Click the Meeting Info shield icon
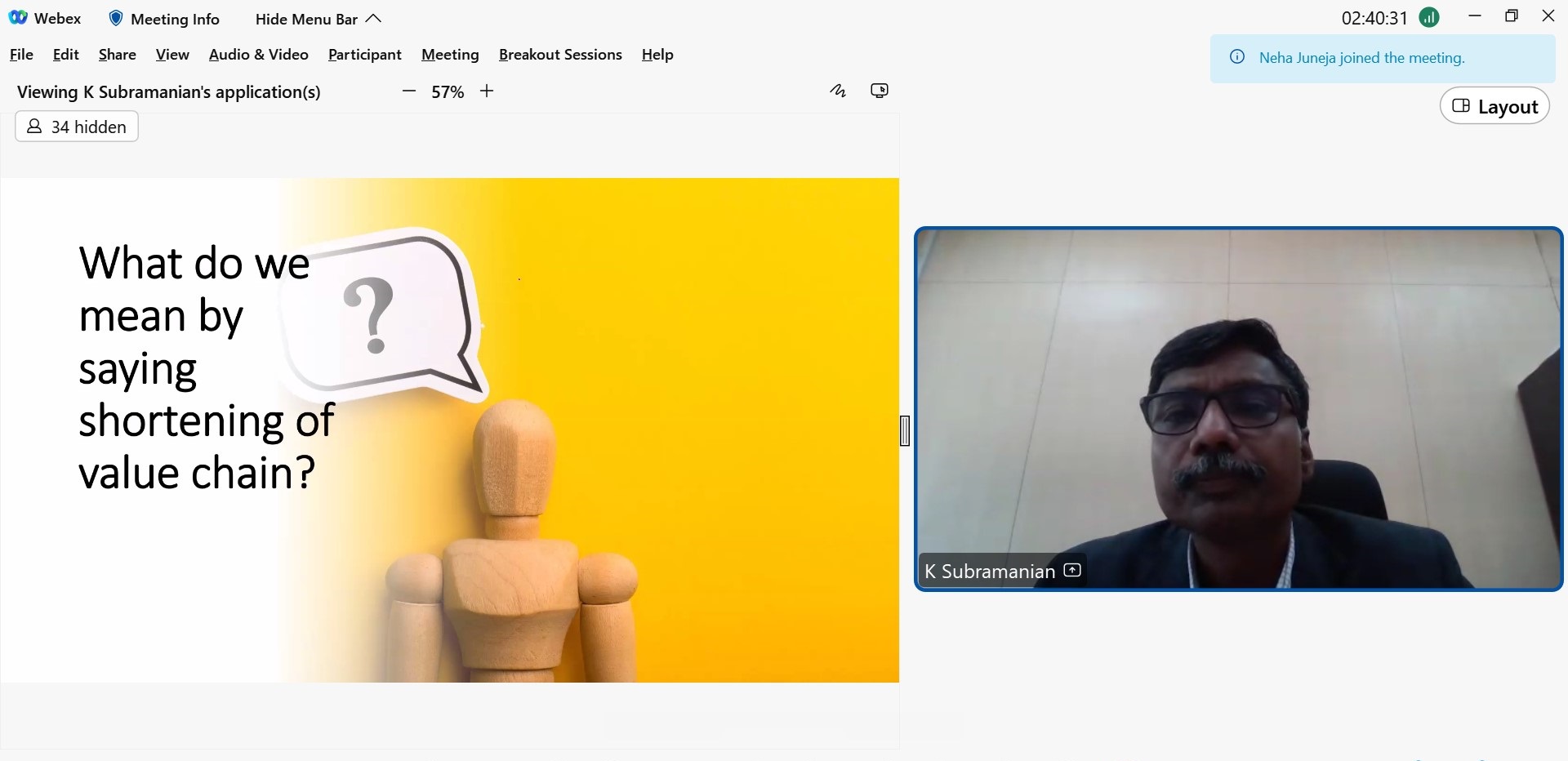 [116, 19]
